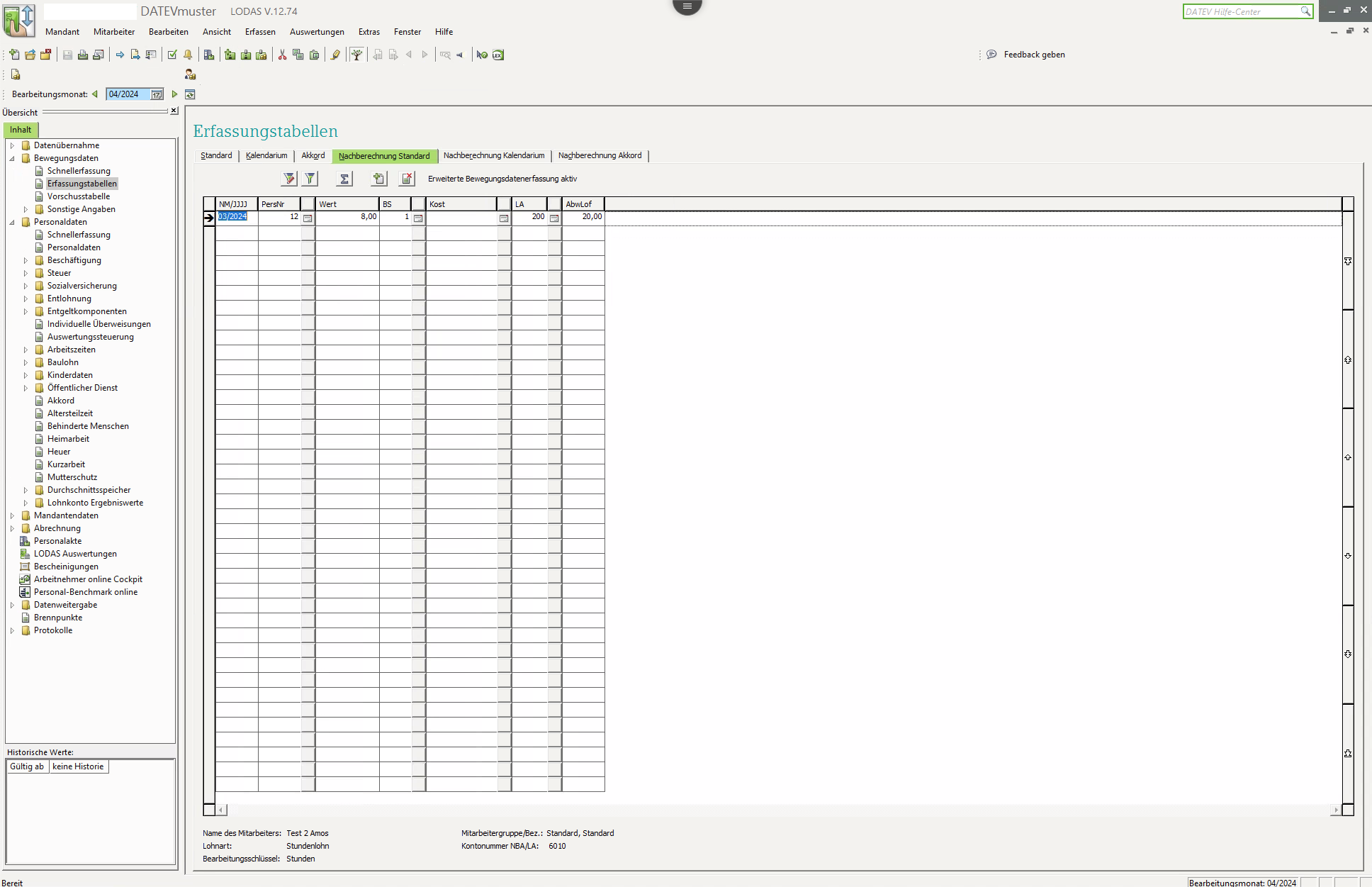Open the Auswertungen menu

point(317,32)
